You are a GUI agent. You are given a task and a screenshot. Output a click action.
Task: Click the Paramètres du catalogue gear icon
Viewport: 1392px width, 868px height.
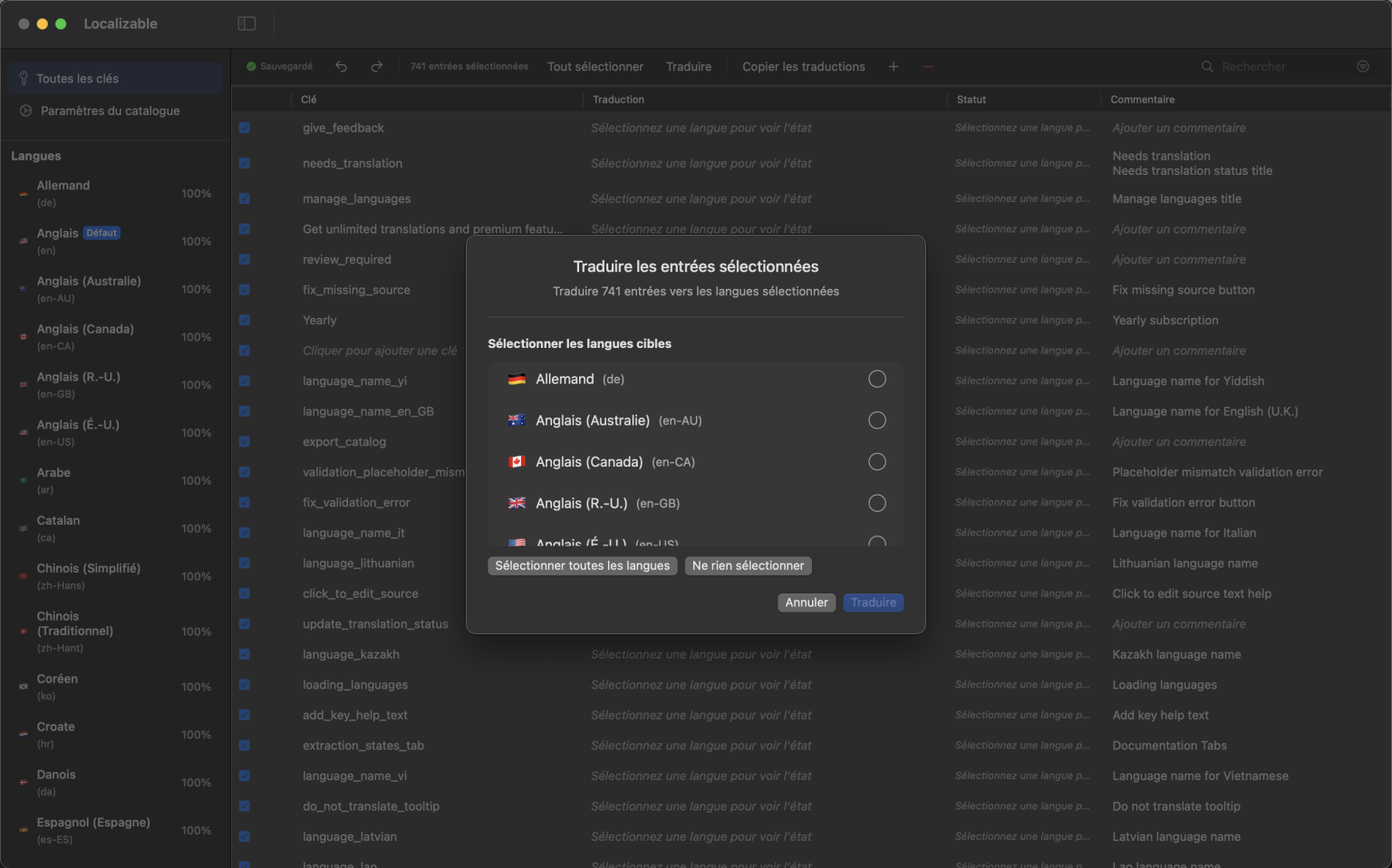coord(25,111)
